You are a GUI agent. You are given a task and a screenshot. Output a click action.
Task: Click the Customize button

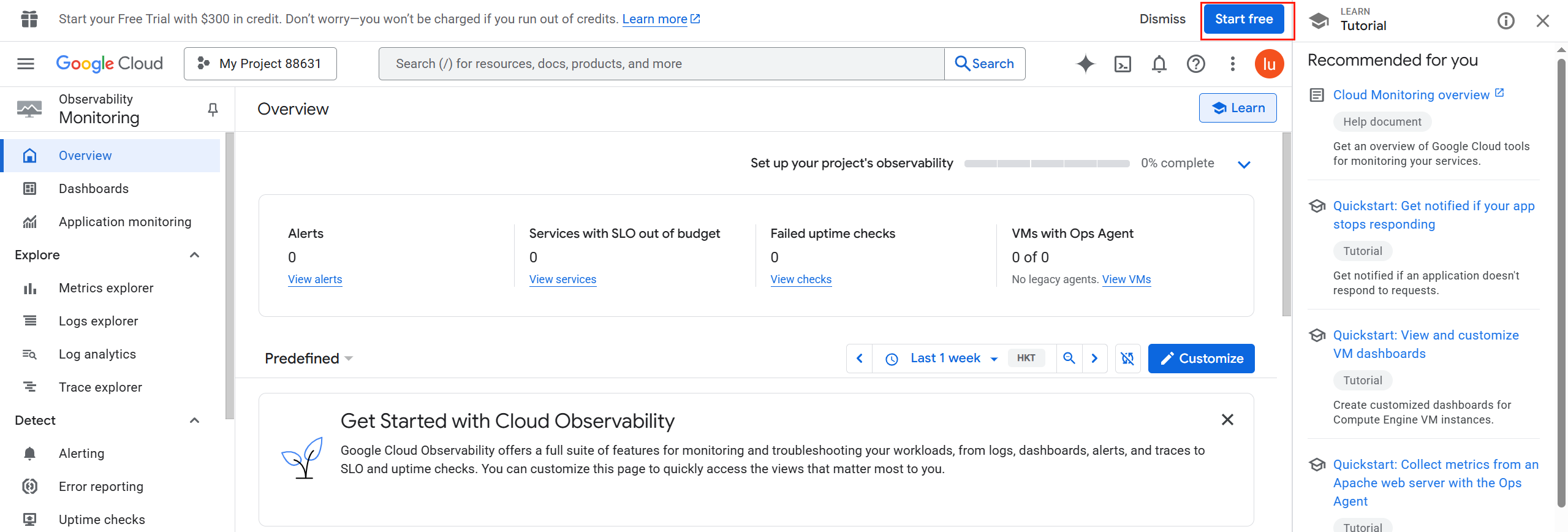pos(1201,359)
